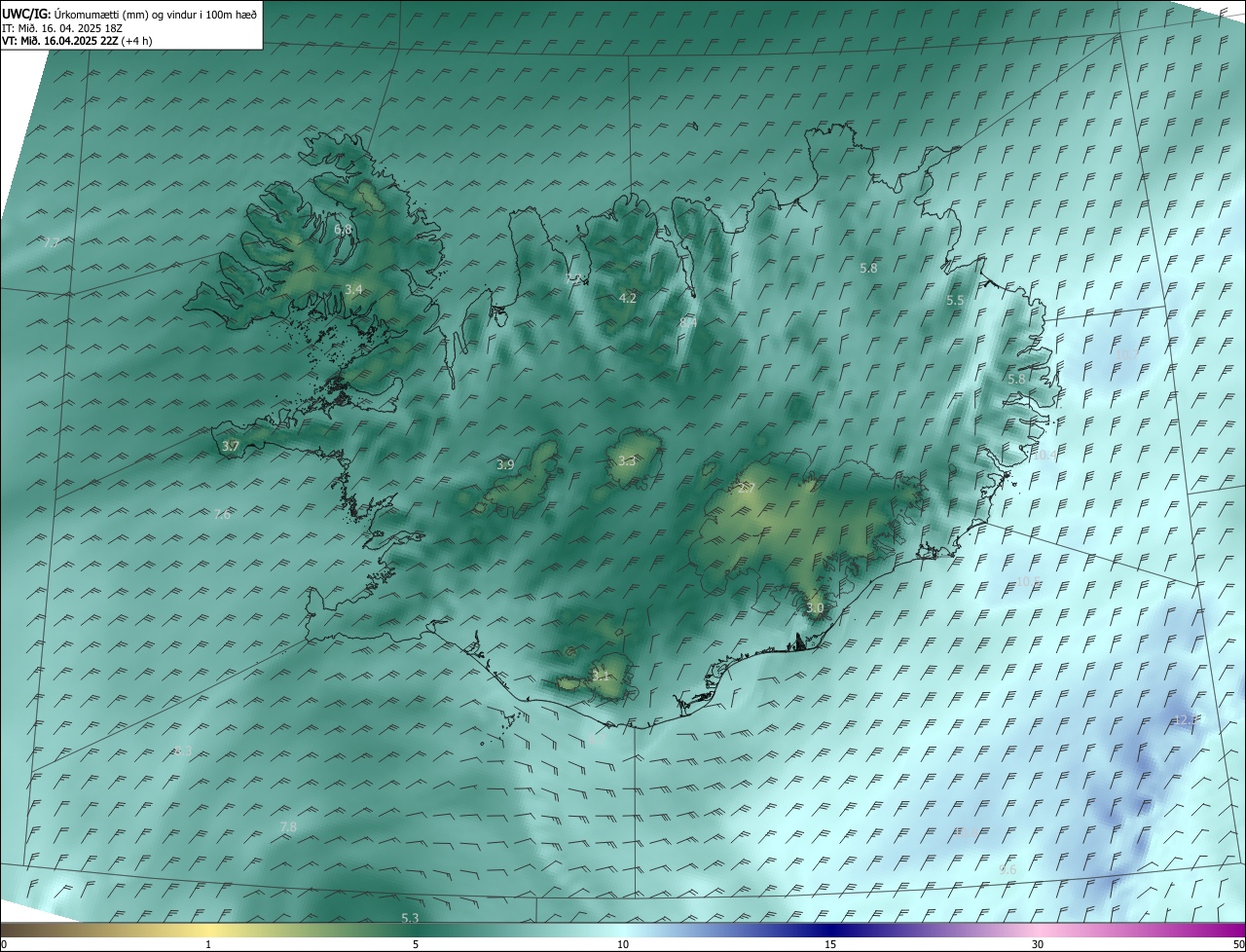Click the 3.0 value near the southeast coast

pos(816,608)
